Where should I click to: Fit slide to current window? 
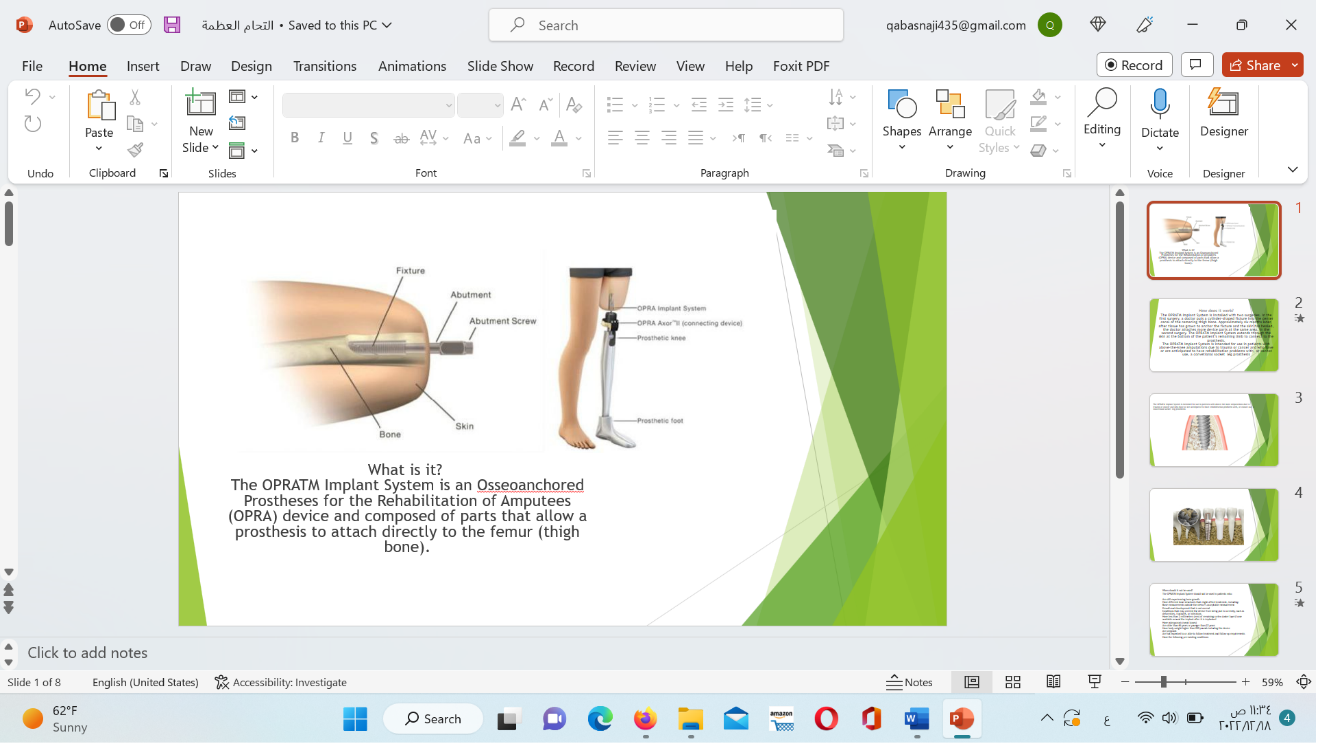(x=1304, y=682)
